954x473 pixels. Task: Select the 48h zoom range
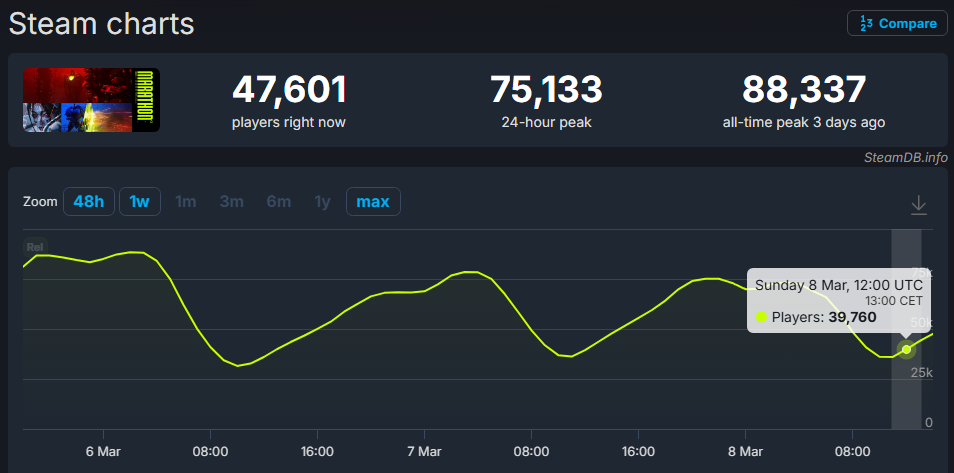[89, 201]
